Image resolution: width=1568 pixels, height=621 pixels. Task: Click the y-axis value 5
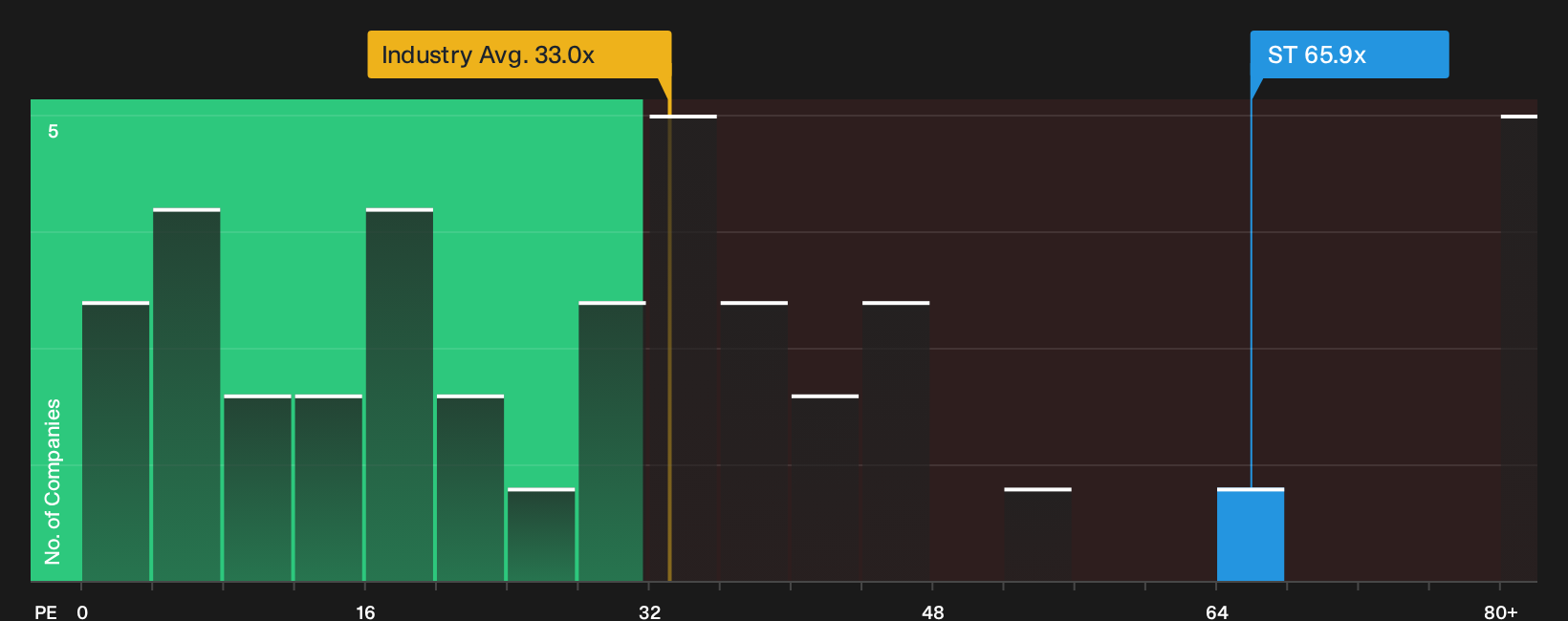click(54, 131)
